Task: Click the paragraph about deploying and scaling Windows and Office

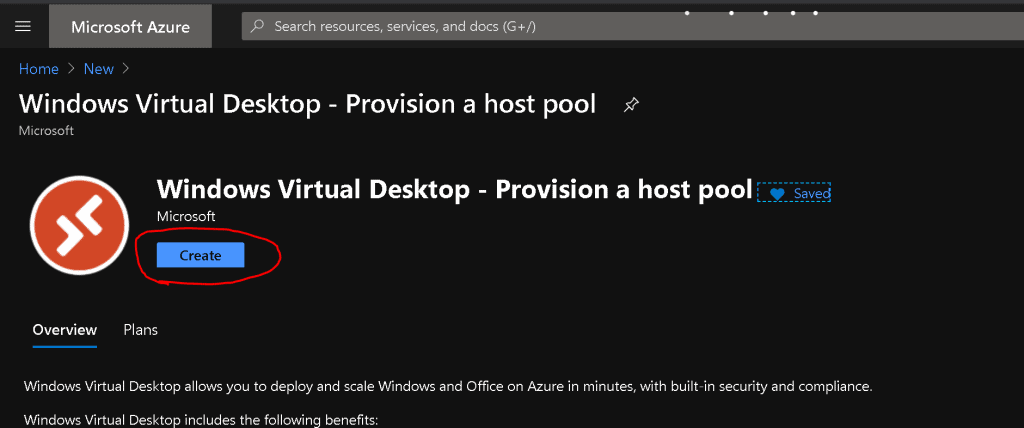Action: [448, 386]
